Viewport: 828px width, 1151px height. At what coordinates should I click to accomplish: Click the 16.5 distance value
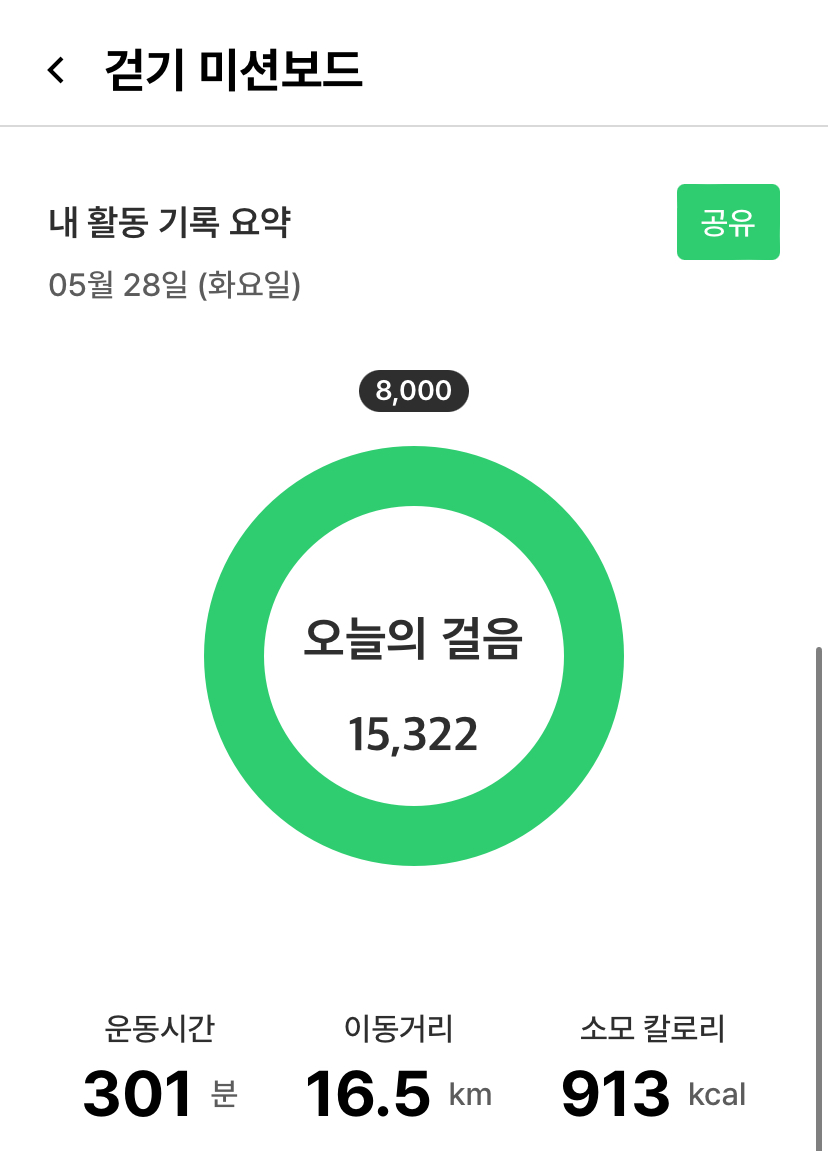coord(368,1094)
